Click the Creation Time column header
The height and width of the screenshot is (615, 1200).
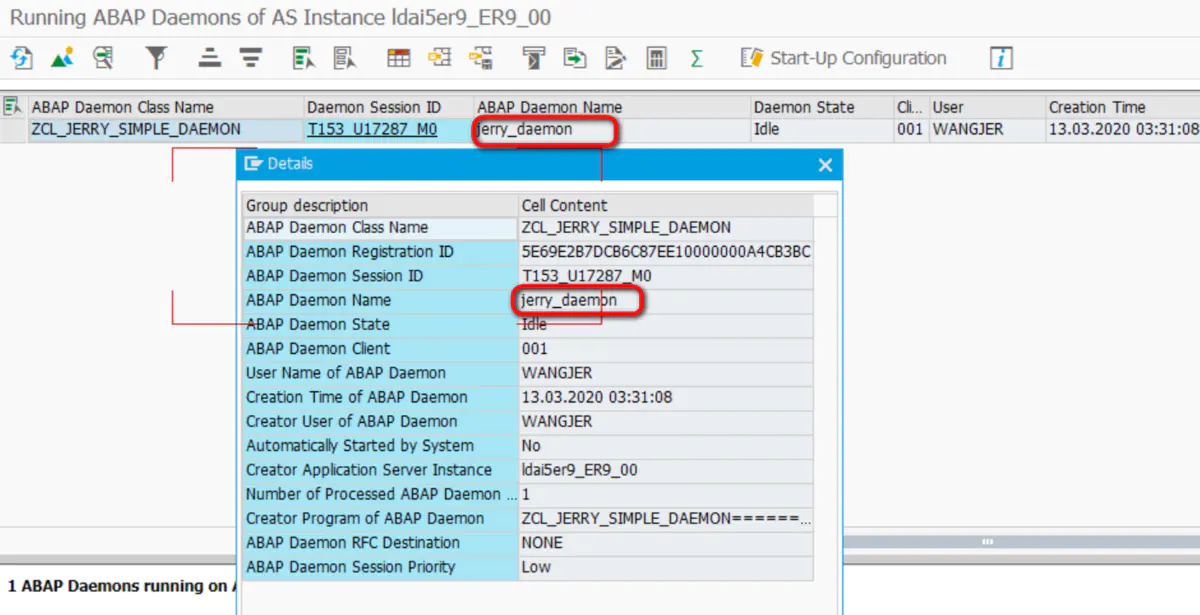1097,107
